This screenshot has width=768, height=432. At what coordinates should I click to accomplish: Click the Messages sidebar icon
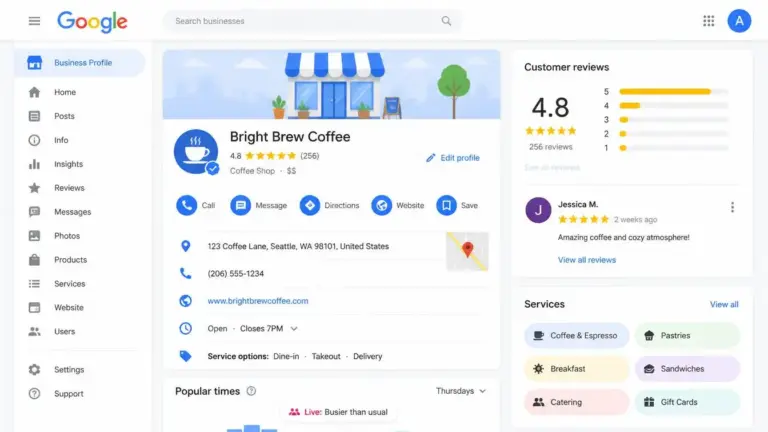(34, 212)
